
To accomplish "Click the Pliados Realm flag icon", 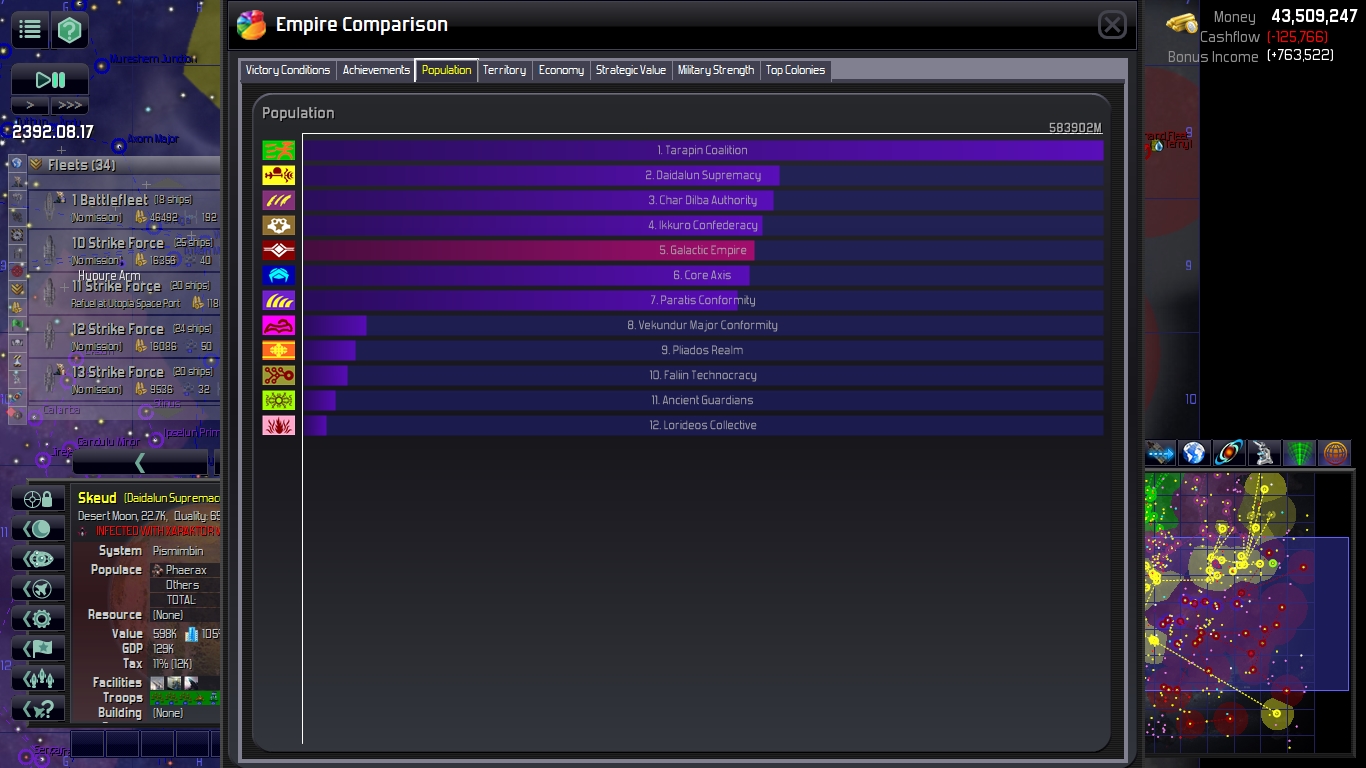I will 279,350.
